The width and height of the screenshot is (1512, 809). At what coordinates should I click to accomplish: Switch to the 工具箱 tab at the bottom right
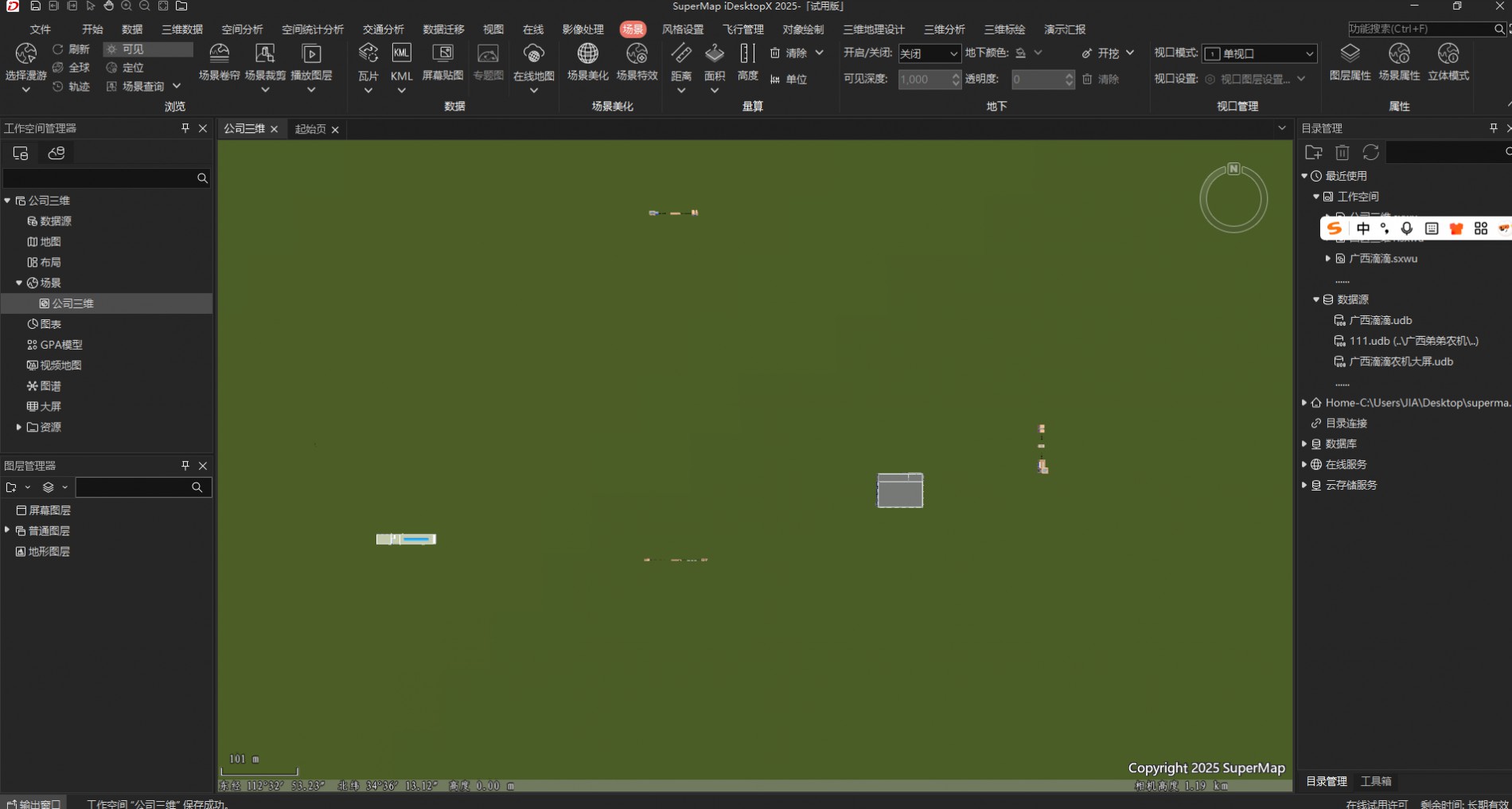1376,781
